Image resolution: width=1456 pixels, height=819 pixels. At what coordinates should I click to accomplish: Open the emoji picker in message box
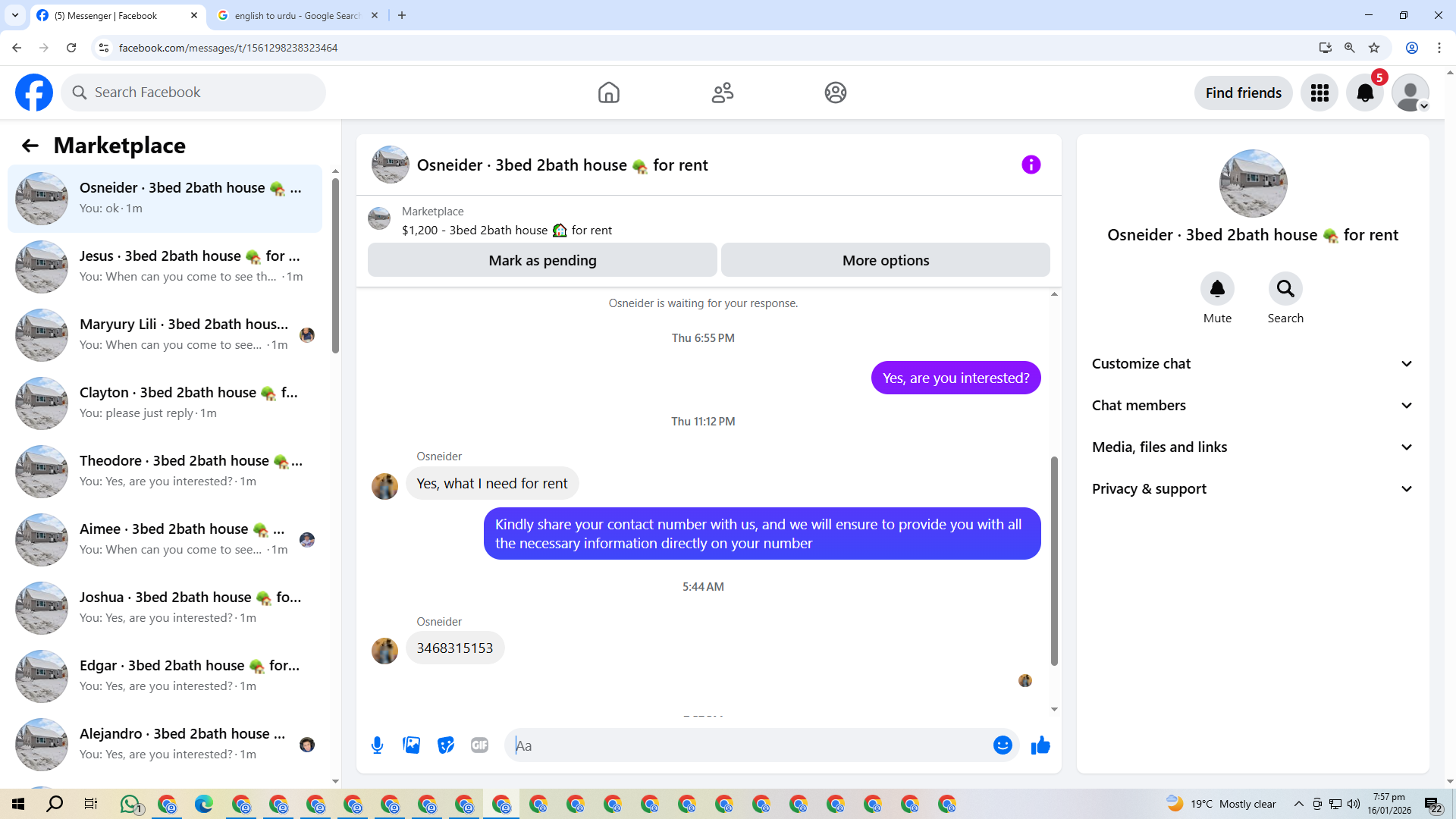click(1003, 745)
